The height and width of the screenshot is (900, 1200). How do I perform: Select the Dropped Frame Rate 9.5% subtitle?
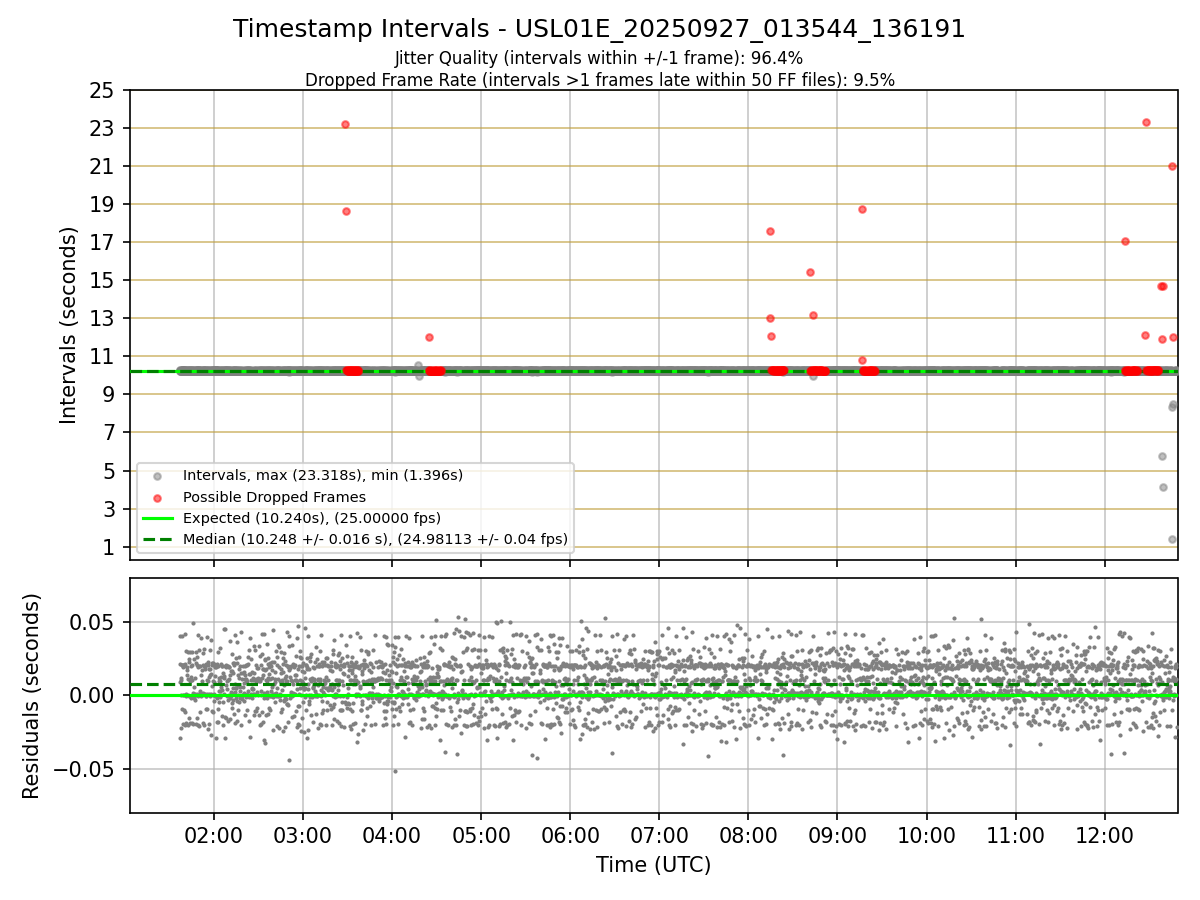pos(599,80)
